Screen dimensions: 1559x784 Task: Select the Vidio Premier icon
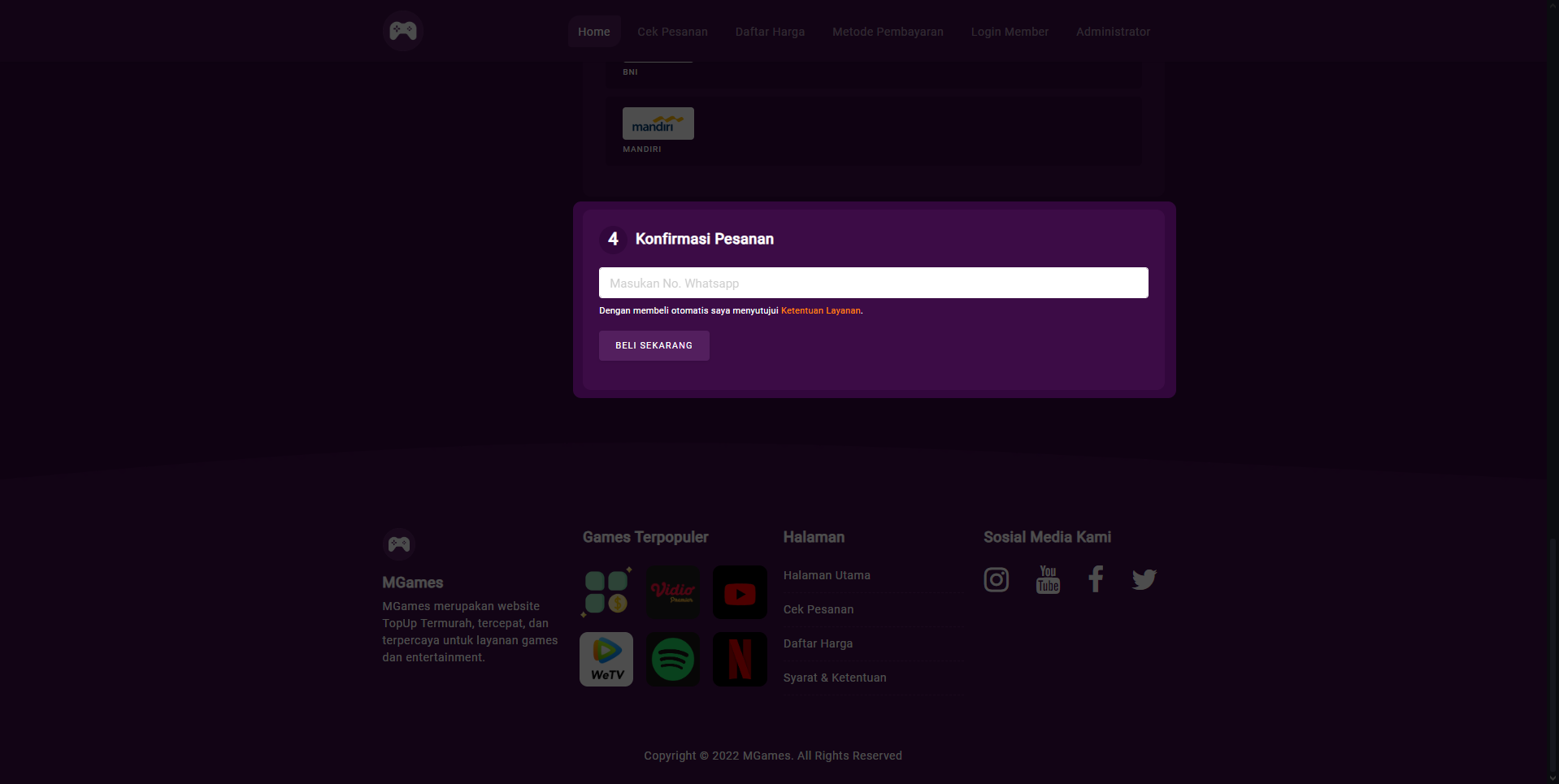point(673,592)
